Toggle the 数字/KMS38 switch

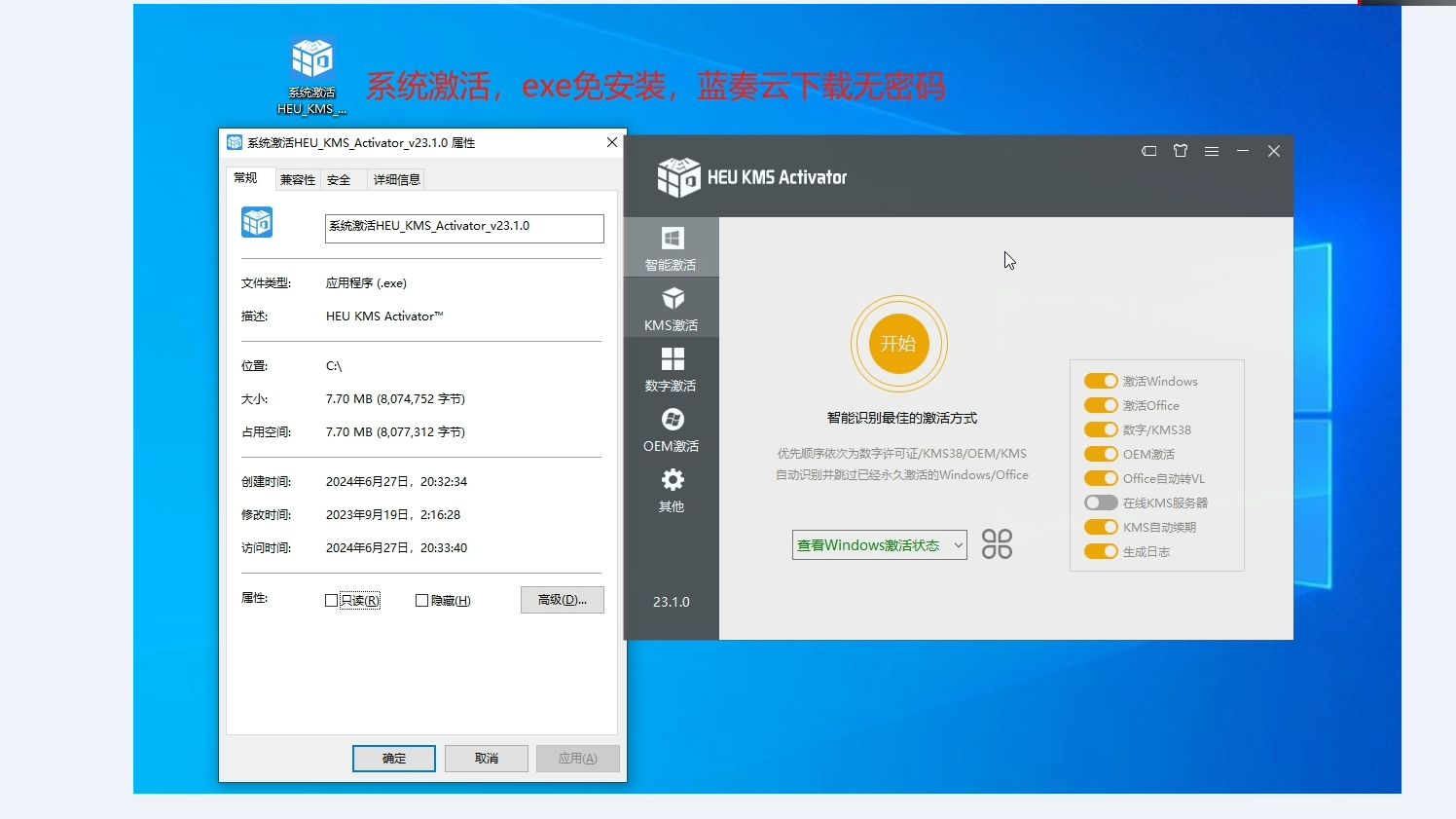coord(1101,429)
